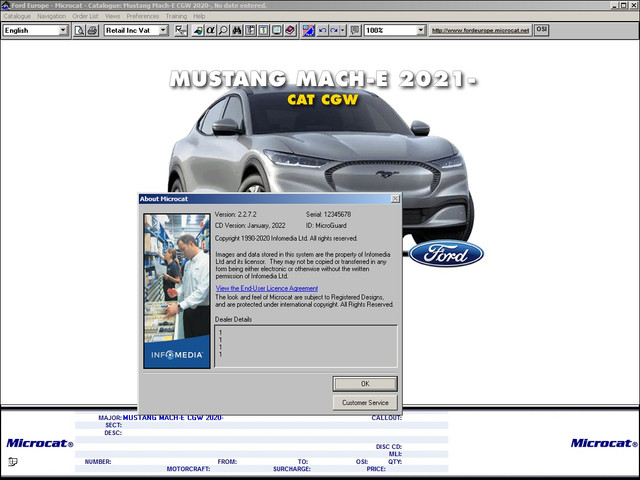Click the small note icon under Microcat logo

13,462
